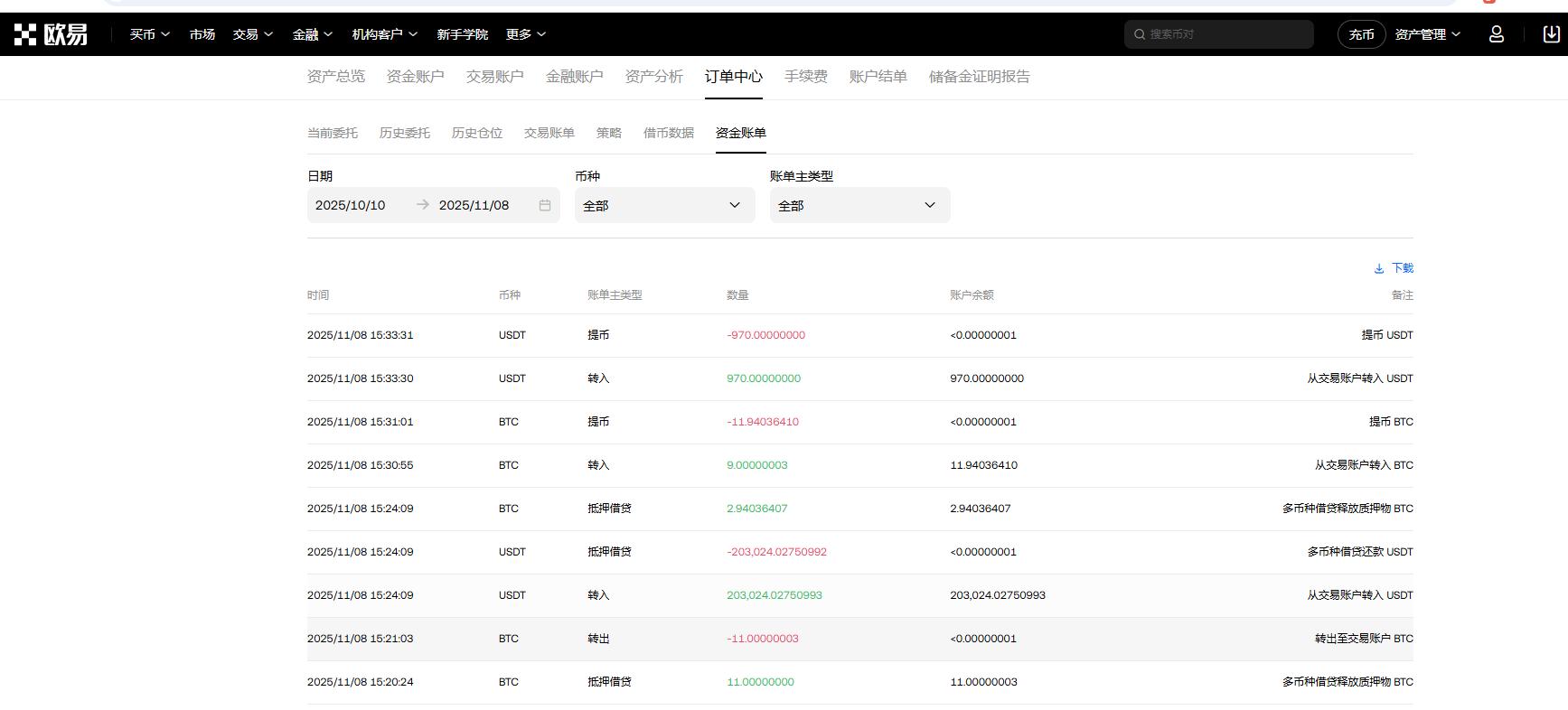Screen dimensions: 1568x710
Task: Expand the 金融 menu
Action: (x=313, y=34)
